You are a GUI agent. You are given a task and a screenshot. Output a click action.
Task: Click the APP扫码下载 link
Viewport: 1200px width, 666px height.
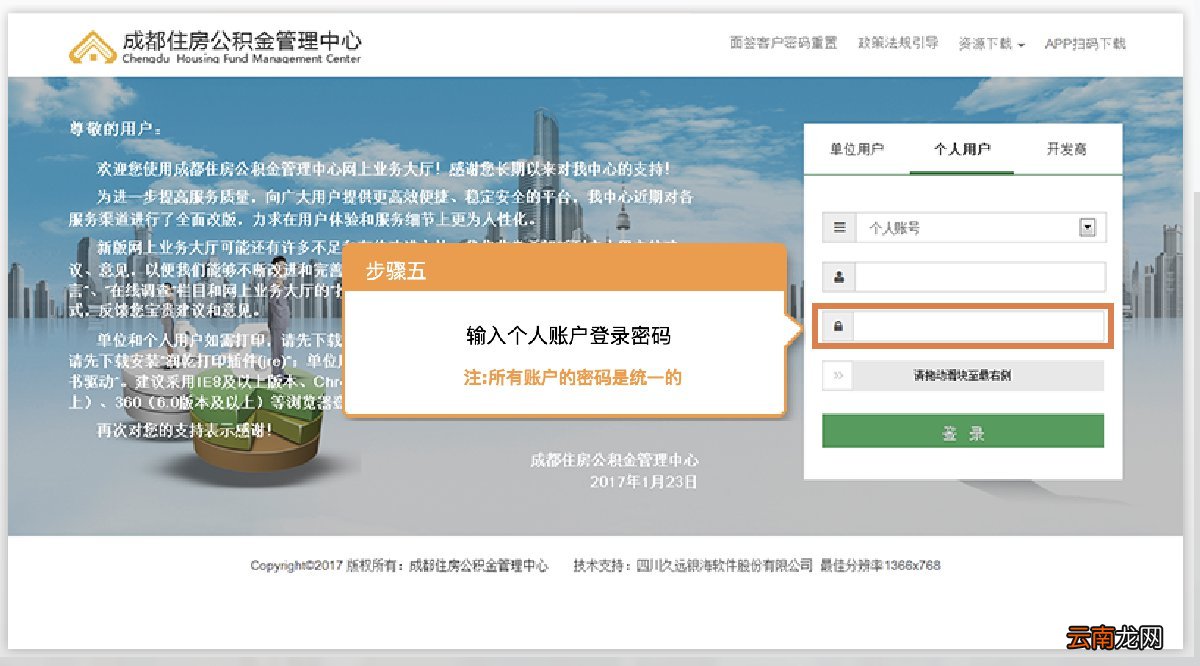1086,44
